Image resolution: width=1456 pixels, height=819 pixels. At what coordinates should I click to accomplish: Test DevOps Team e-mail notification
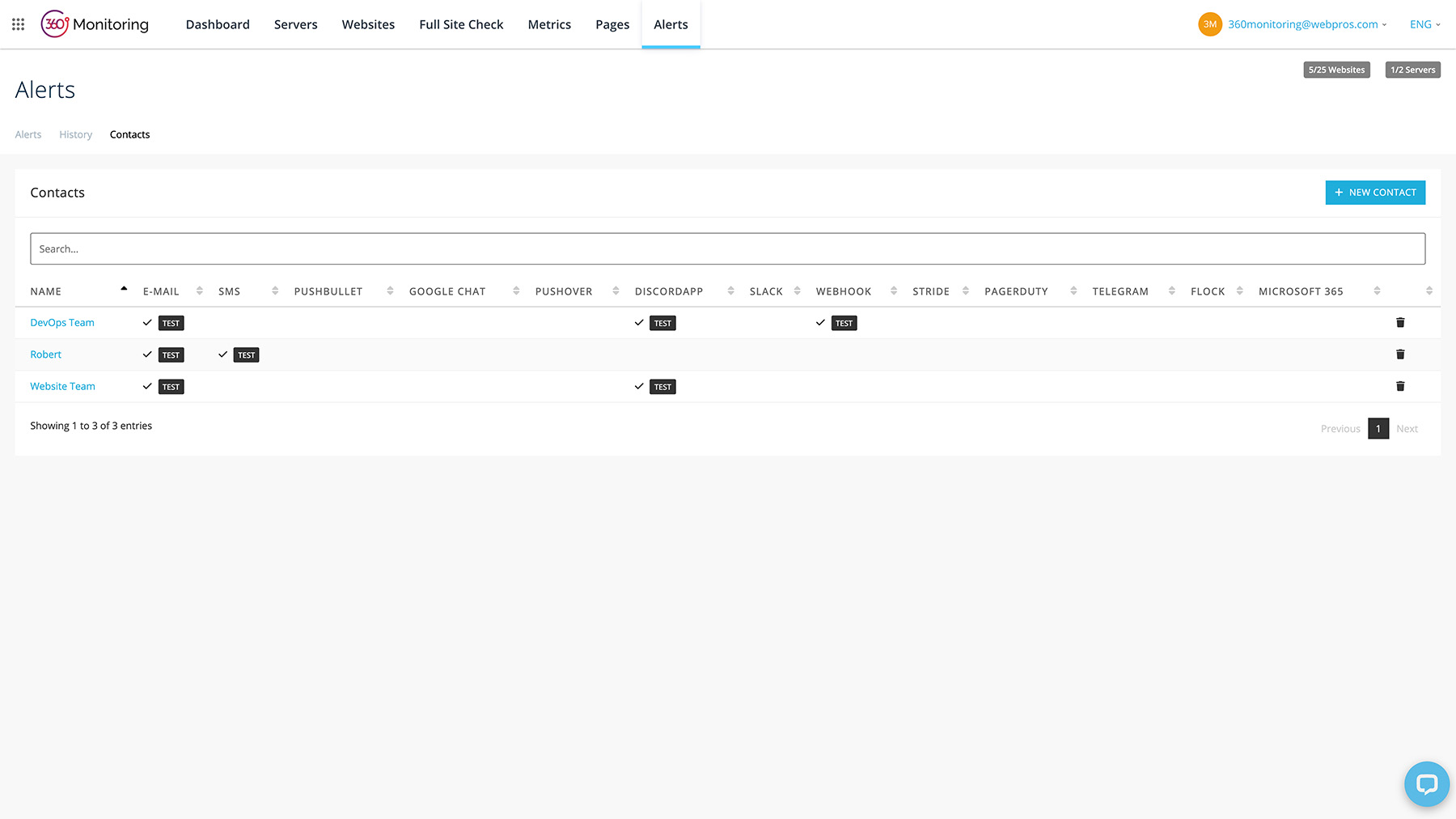pyautogui.click(x=171, y=323)
